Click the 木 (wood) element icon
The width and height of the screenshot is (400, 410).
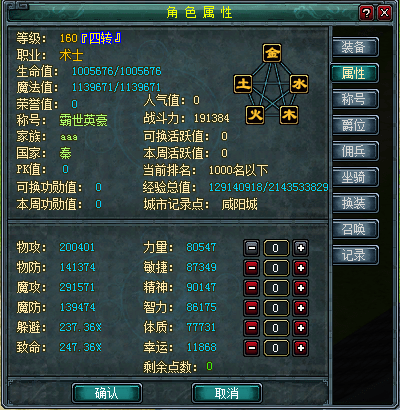pos(289,115)
